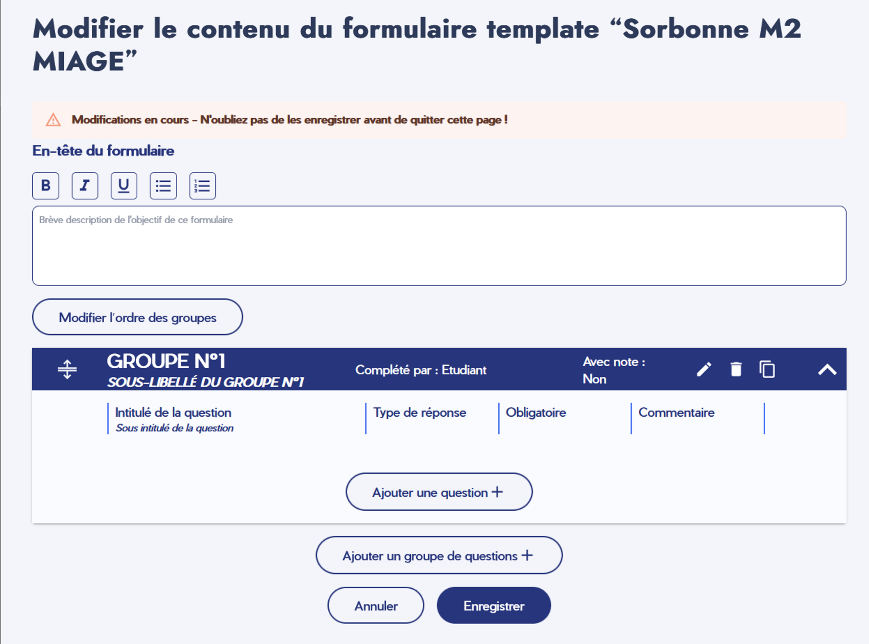869x644 pixels.
Task: Edit Groupe N°1 with the pencil icon
Action: click(704, 369)
